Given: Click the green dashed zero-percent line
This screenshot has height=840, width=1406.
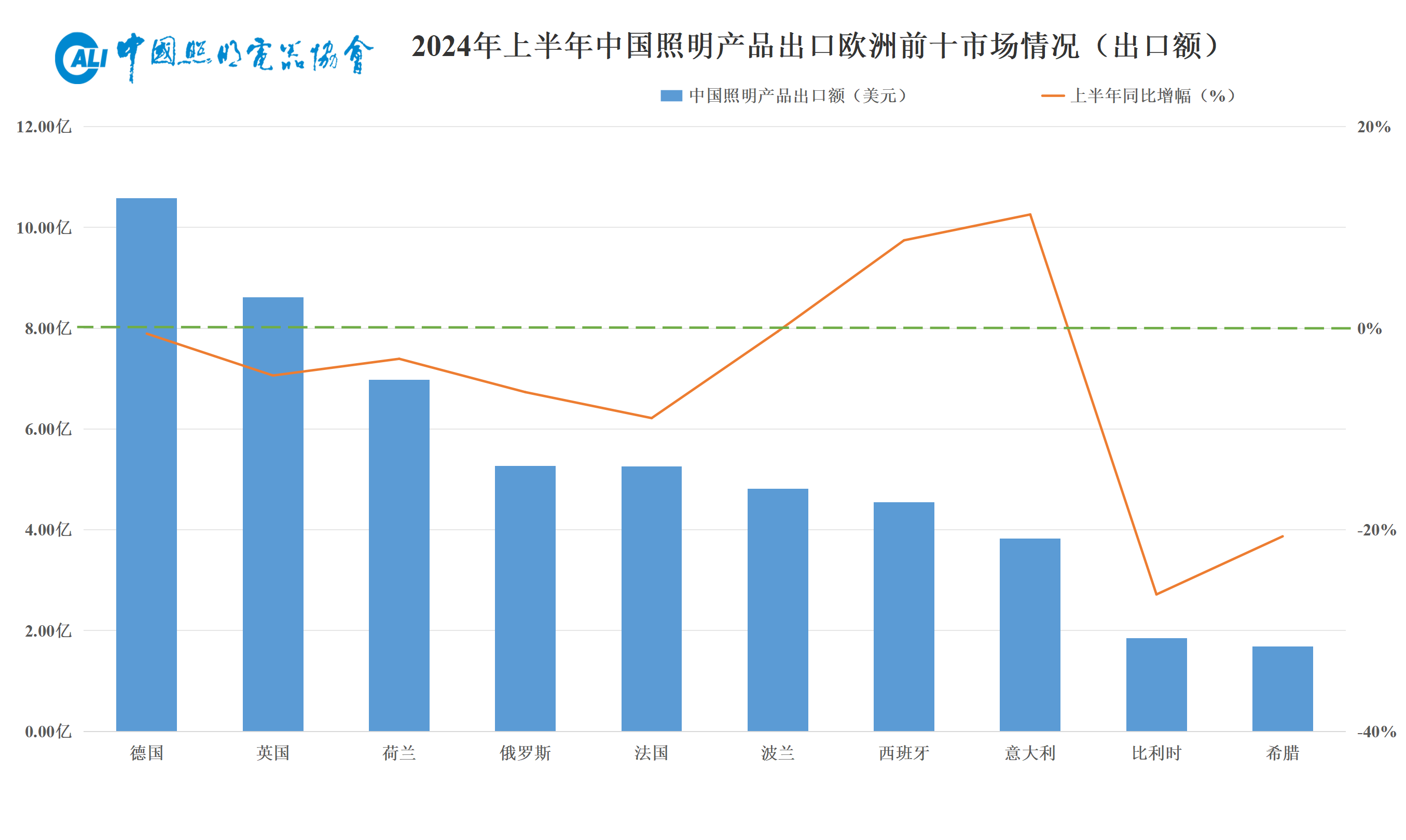Looking at the screenshot, I should [713, 327].
